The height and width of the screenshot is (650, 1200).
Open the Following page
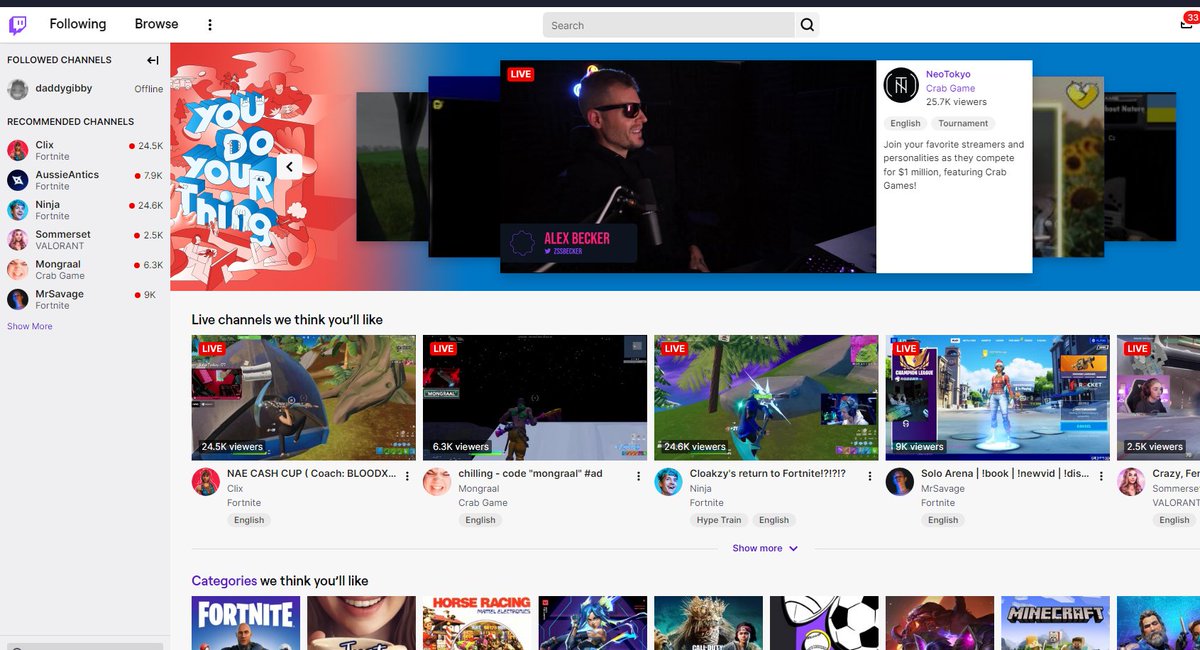[x=78, y=23]
